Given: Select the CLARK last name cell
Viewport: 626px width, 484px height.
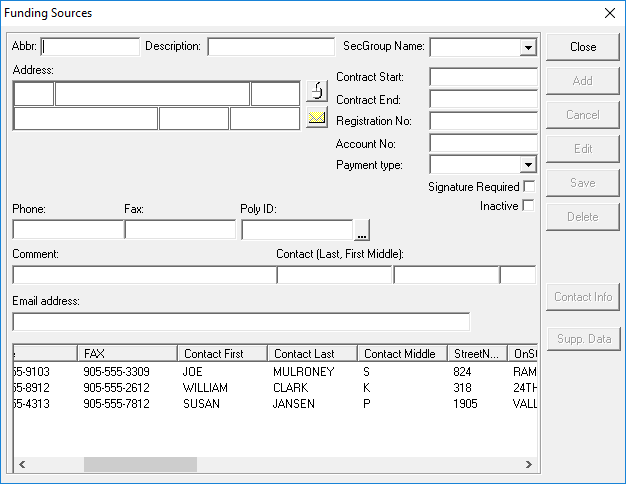Looking at the screenshot, I should click(290, 388).
